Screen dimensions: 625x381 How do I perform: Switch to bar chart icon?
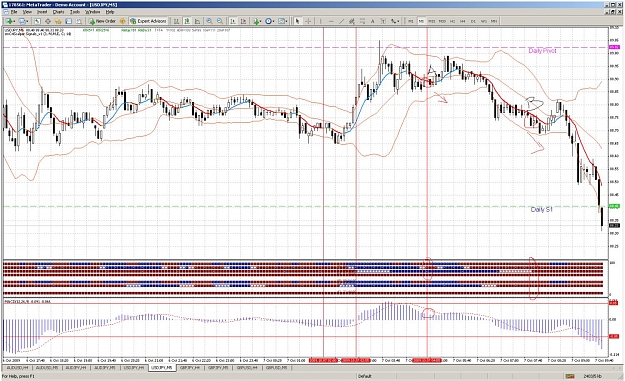(176, 21)
